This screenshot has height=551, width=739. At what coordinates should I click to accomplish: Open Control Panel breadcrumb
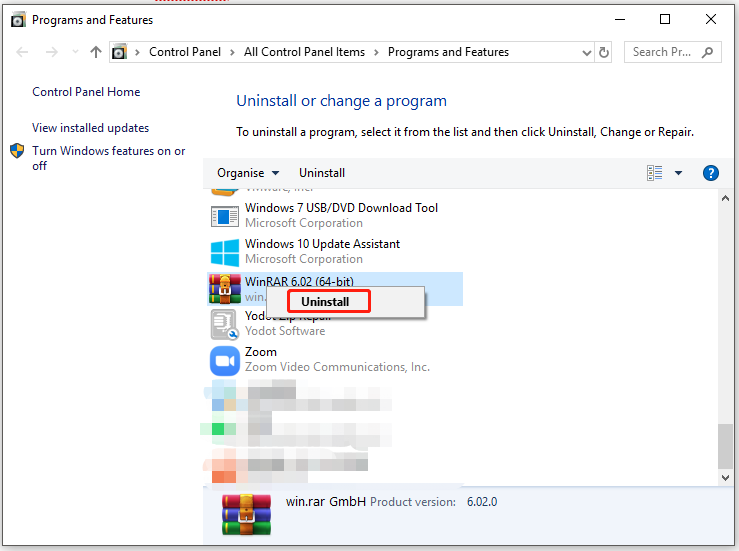[x=185, y=52]
